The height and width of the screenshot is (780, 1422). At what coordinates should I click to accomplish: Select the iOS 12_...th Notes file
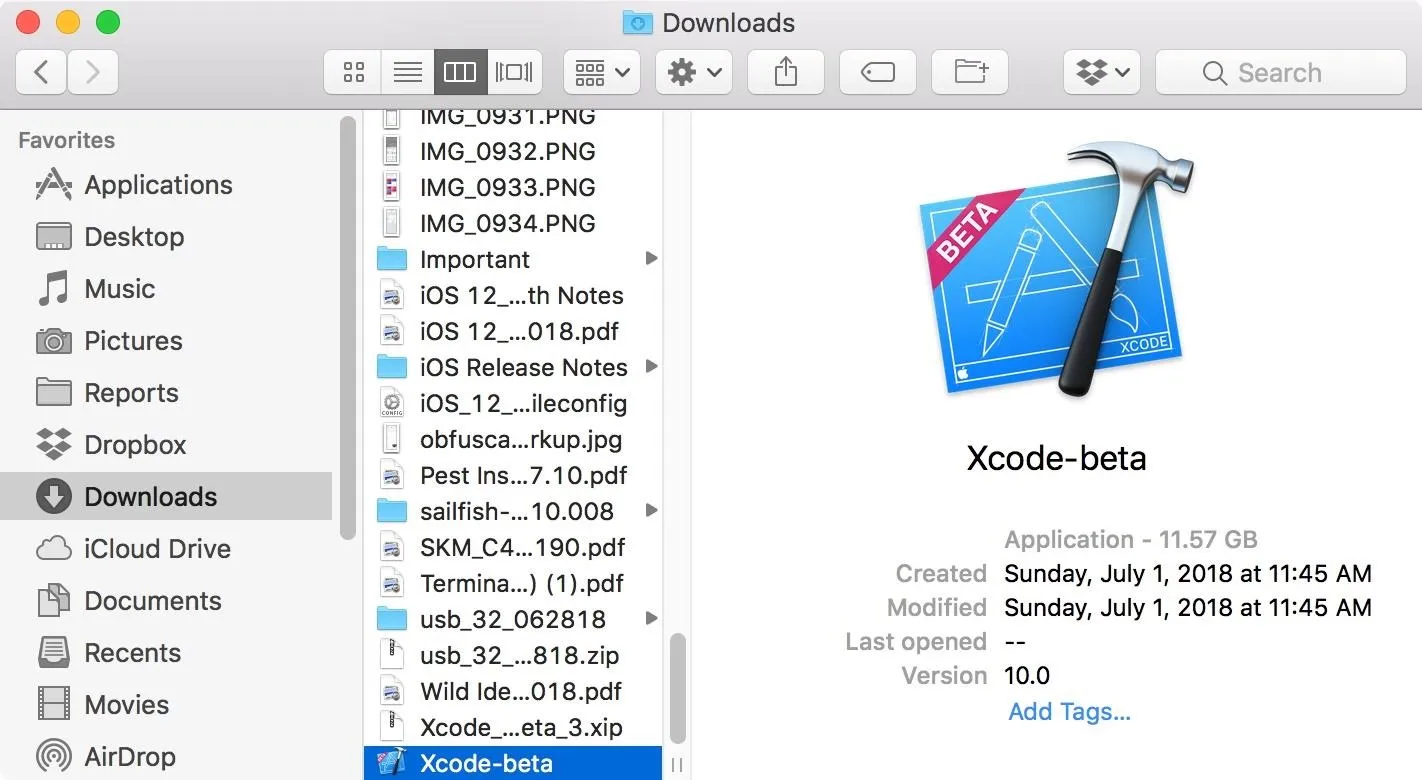tap(513, 295)
